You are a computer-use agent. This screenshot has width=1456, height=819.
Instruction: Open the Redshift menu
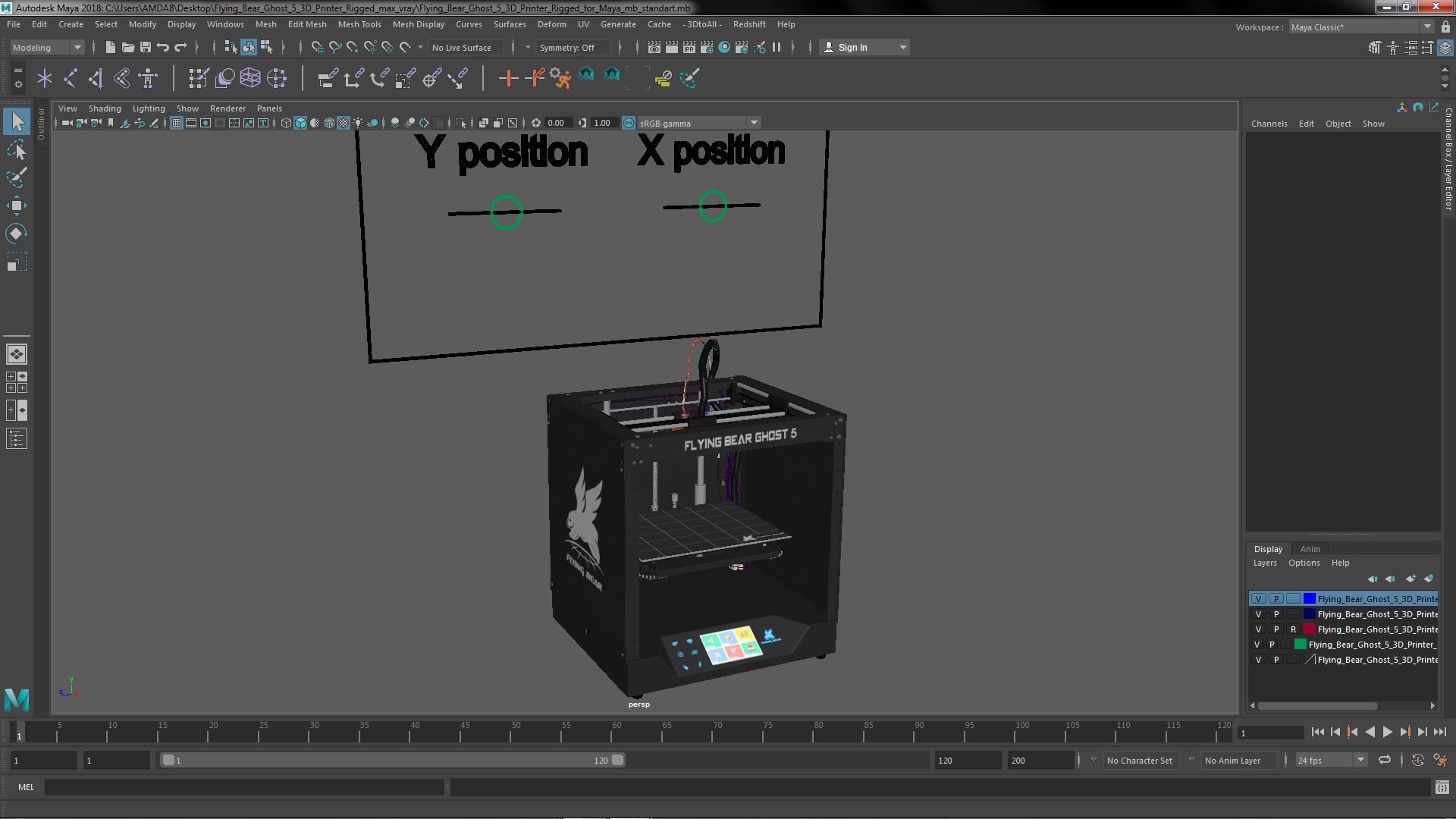pos(748,24)
